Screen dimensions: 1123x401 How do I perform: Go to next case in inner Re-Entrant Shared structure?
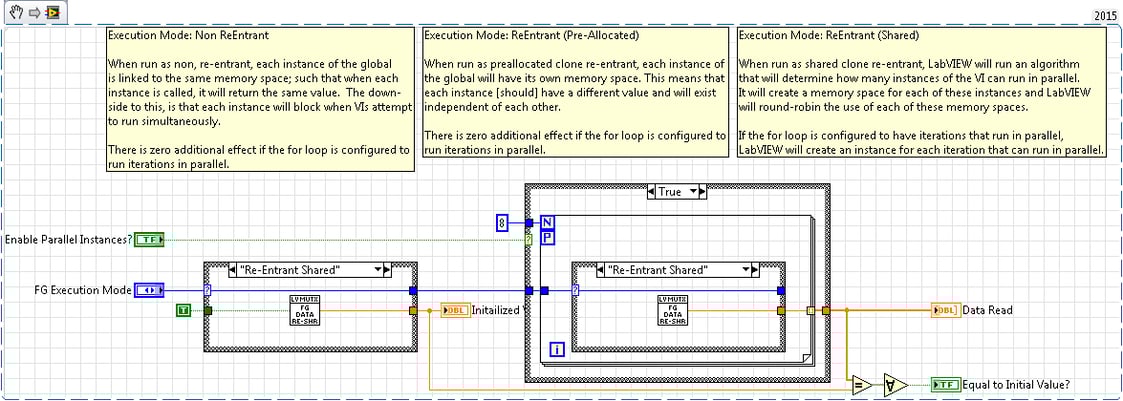pos(755,270)
